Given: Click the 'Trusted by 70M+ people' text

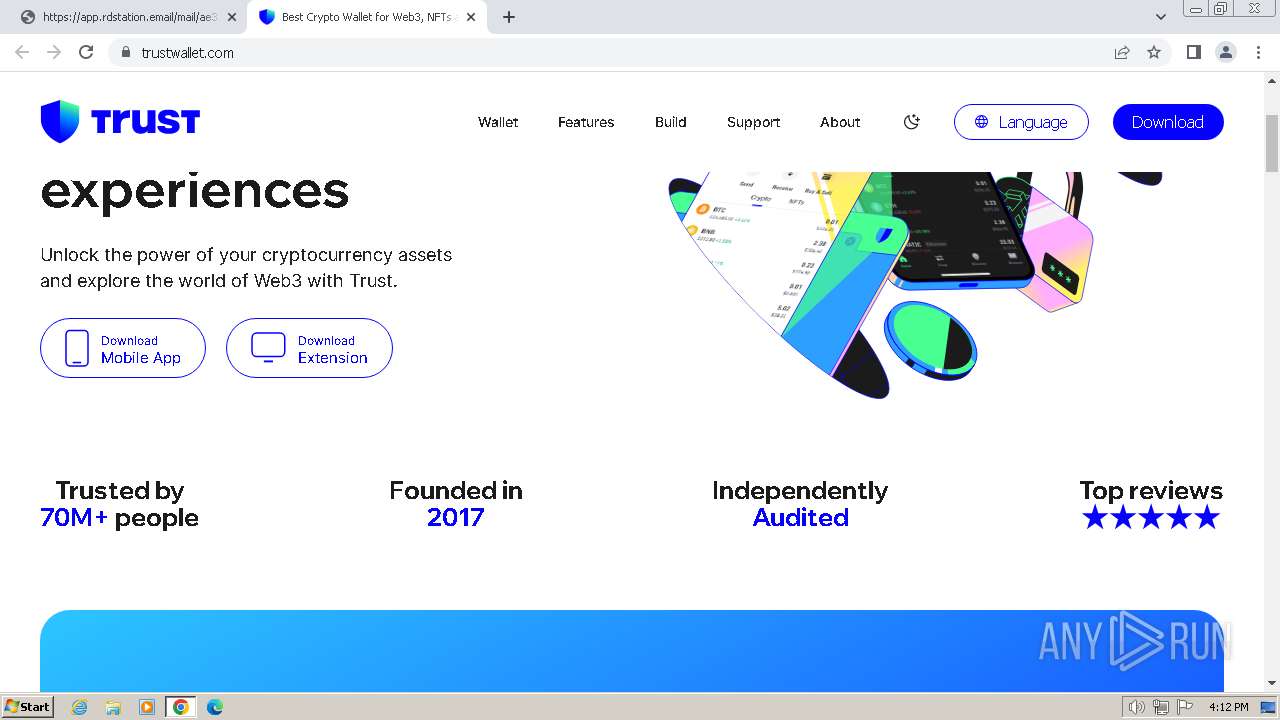Looking at the screenshot, I should point(119,504).
